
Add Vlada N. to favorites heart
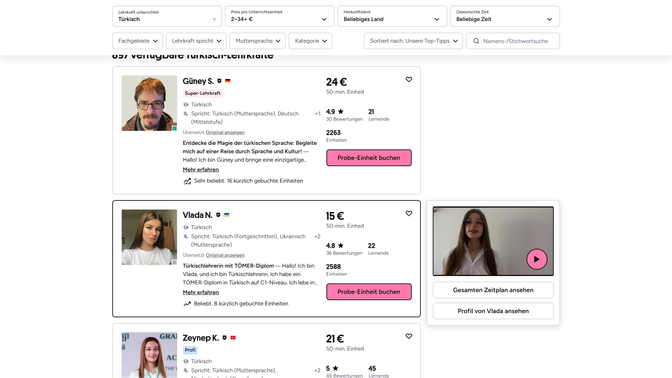[409, 213]
